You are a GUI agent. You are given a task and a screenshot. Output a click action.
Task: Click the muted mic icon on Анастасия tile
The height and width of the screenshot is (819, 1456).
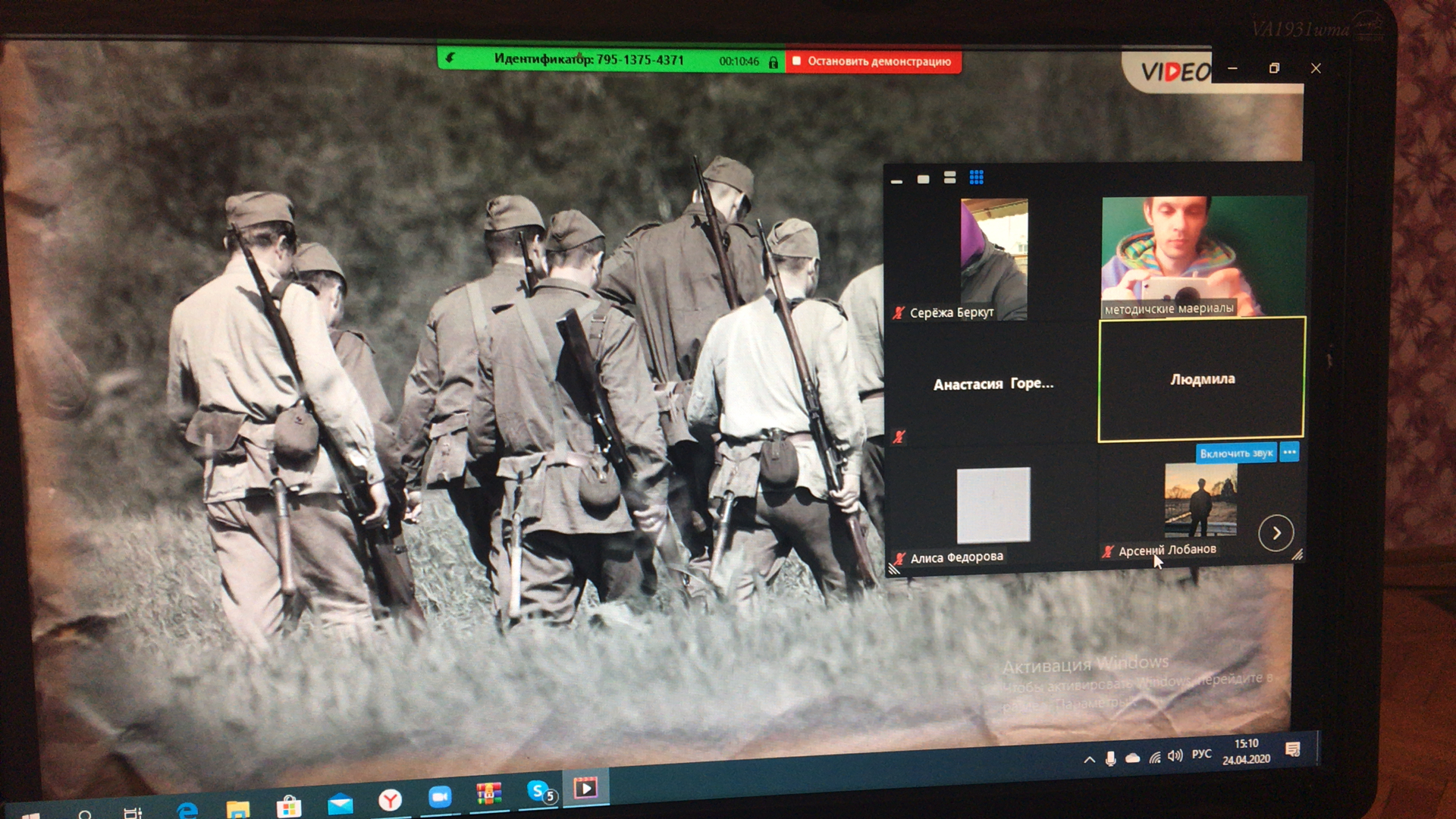pyautogui.click(x=899, y=436)
